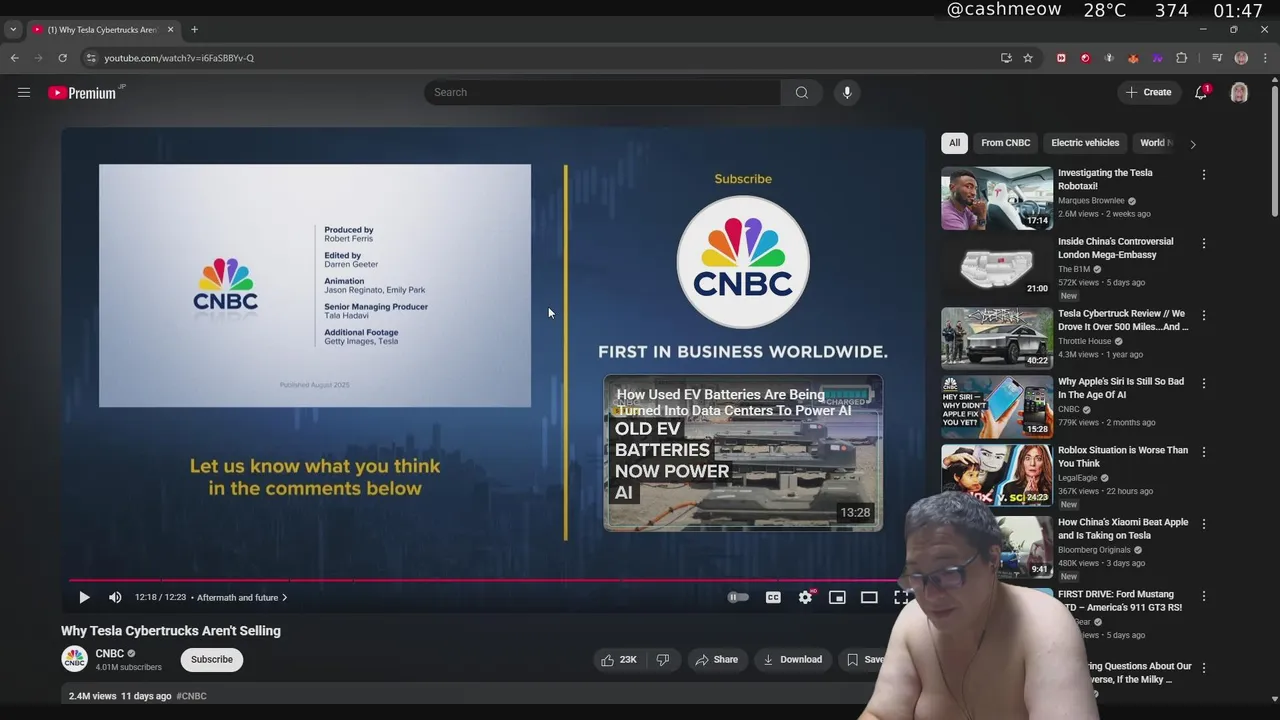Open the MetaMask fox extension

tap(1133, 58)
